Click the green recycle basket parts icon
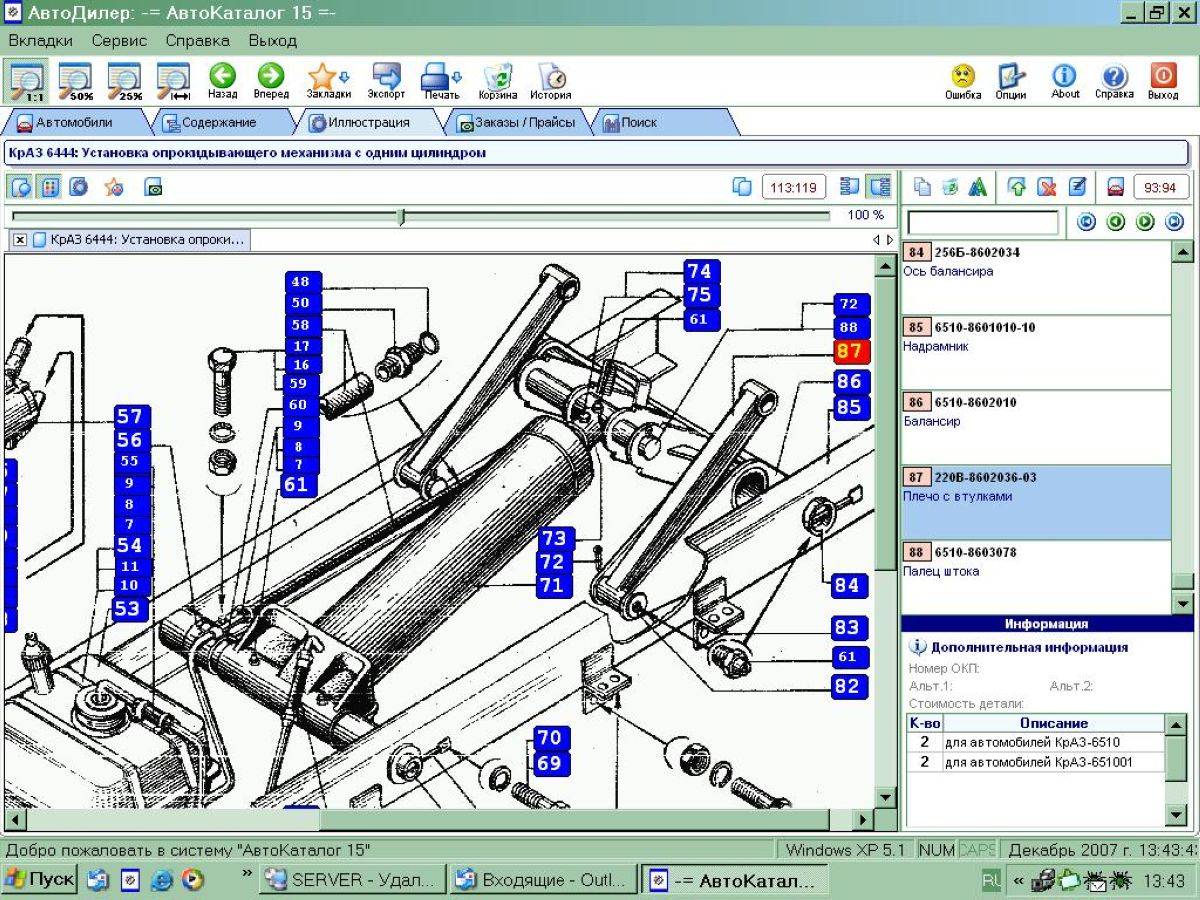Viewport: 1200px width, 900px height. (950, 187)
